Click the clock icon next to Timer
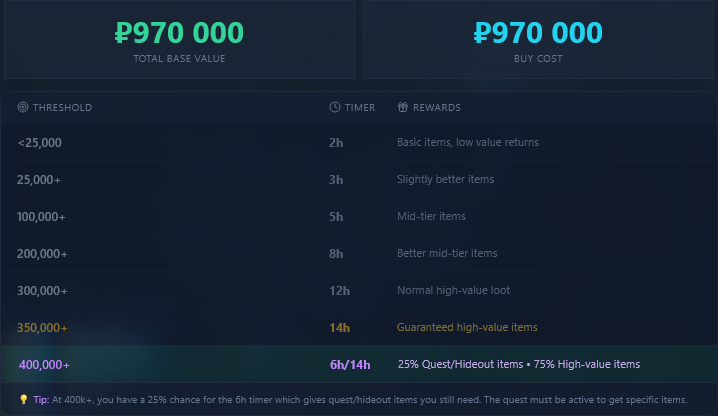This screenshot has height=416, width=718. (x=335, y=107)
